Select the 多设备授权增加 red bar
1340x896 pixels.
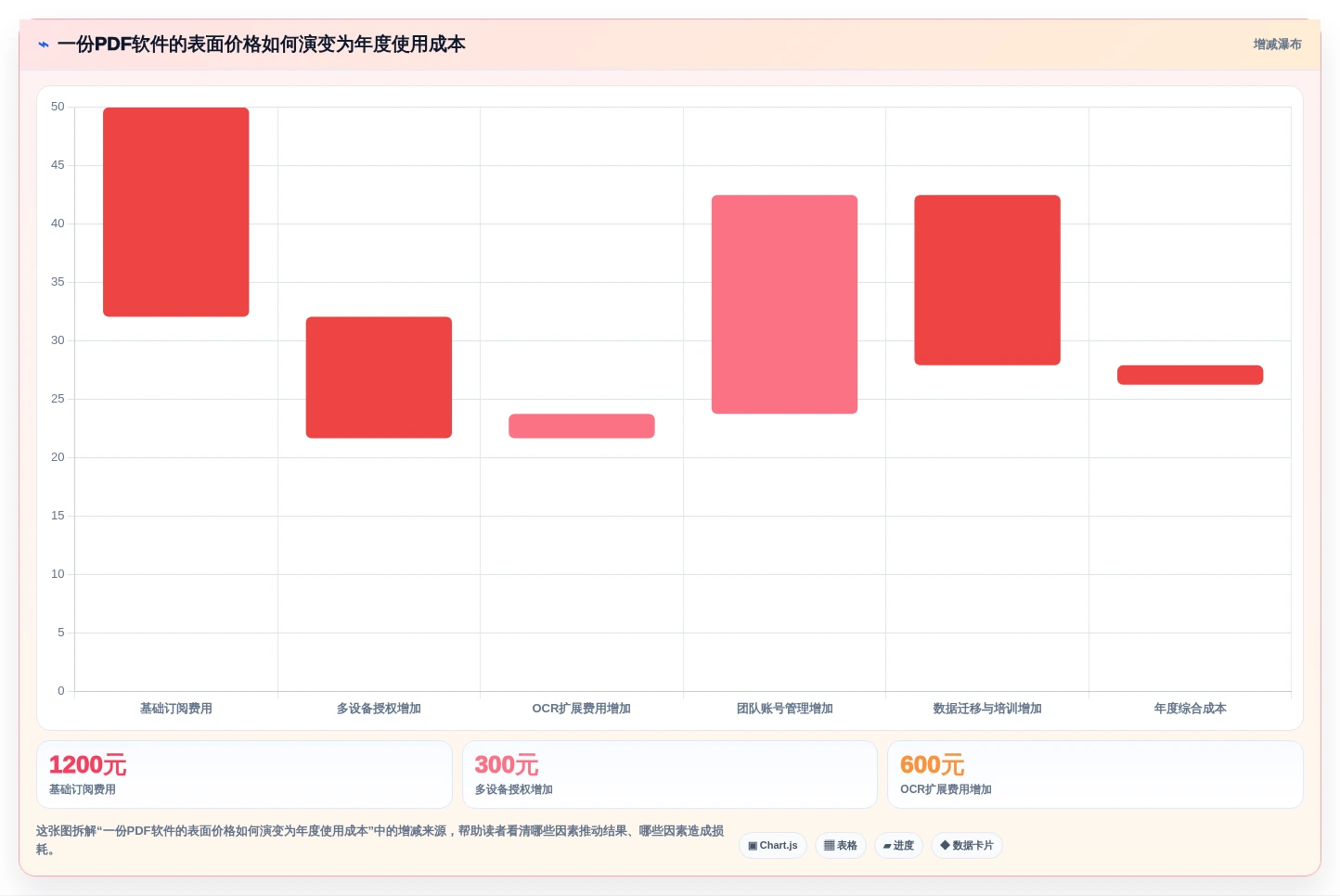tap(379, 378)
